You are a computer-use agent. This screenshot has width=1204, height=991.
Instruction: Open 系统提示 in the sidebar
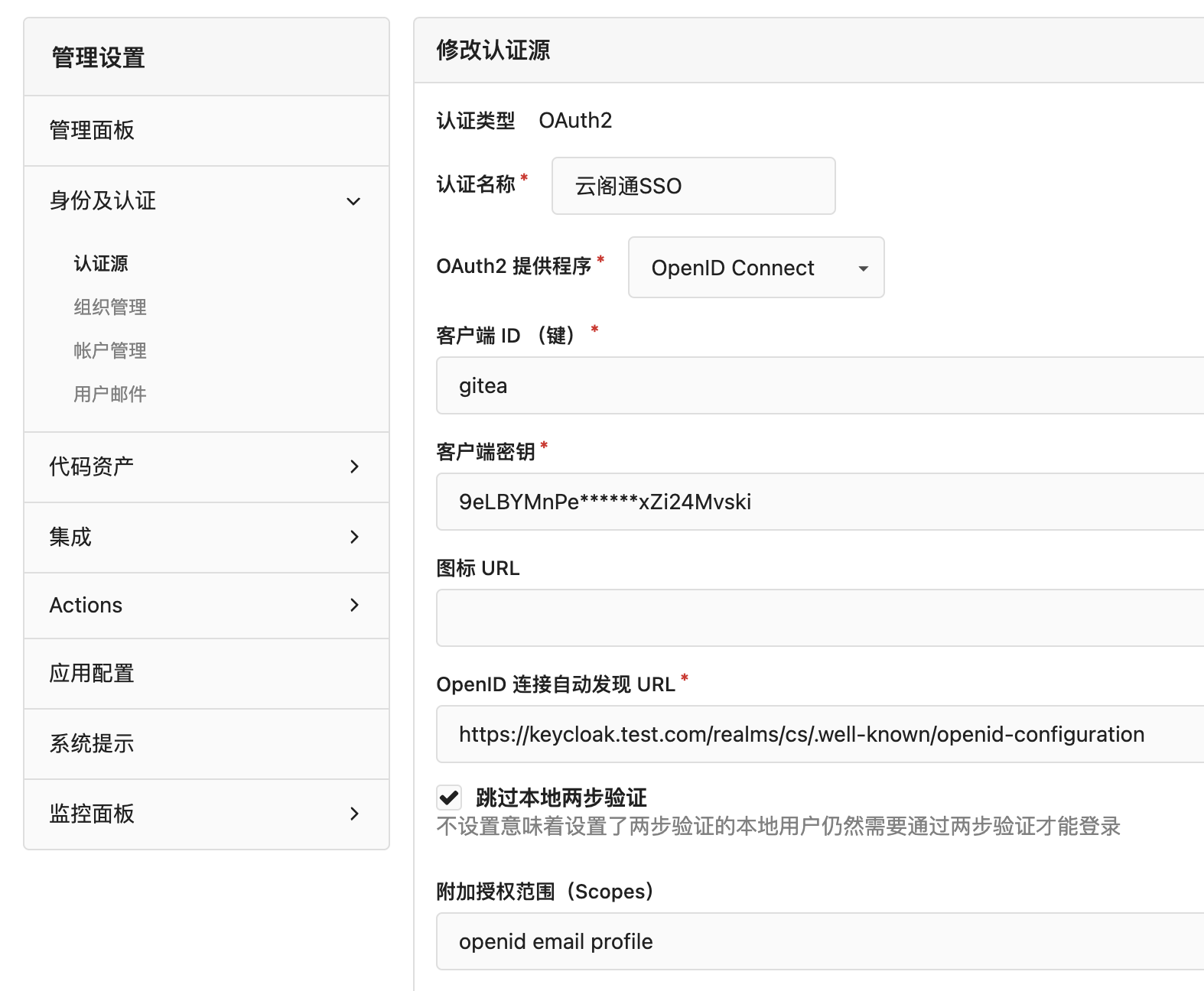pyautogui.click(x=92, y=744)
